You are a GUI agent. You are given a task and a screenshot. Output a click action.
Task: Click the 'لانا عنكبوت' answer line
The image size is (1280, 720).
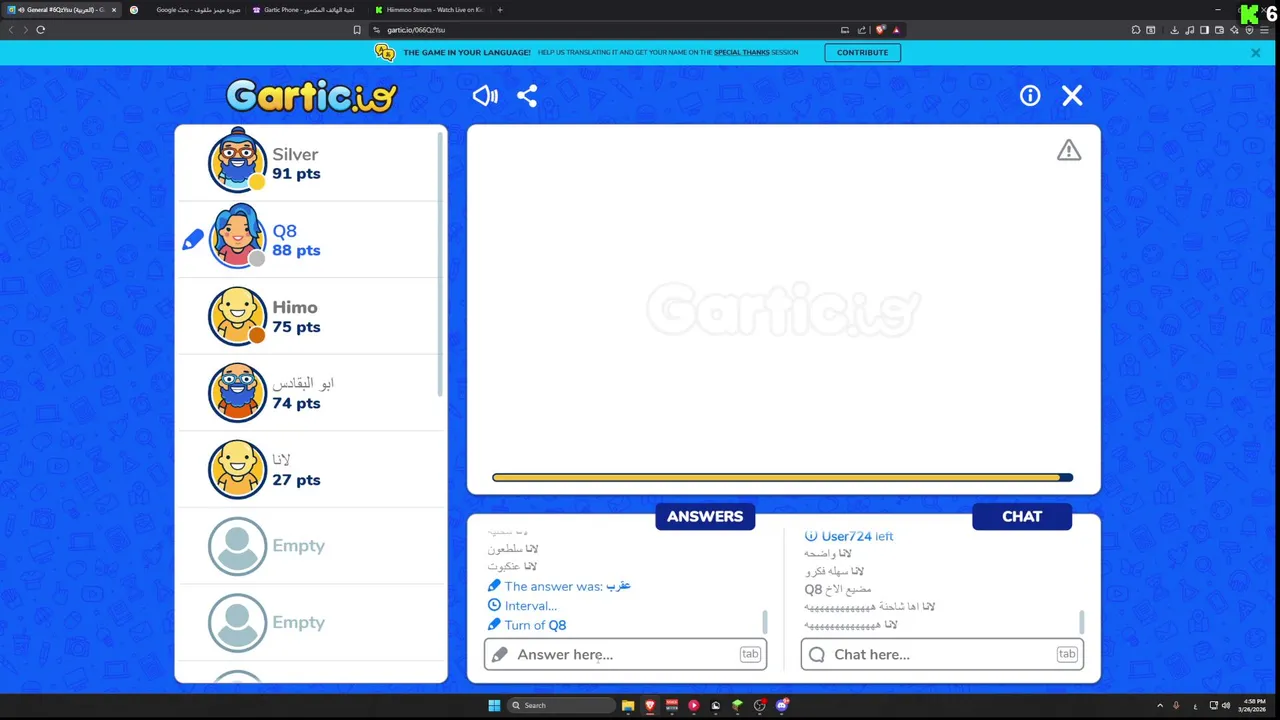click(x=513, y=567)
